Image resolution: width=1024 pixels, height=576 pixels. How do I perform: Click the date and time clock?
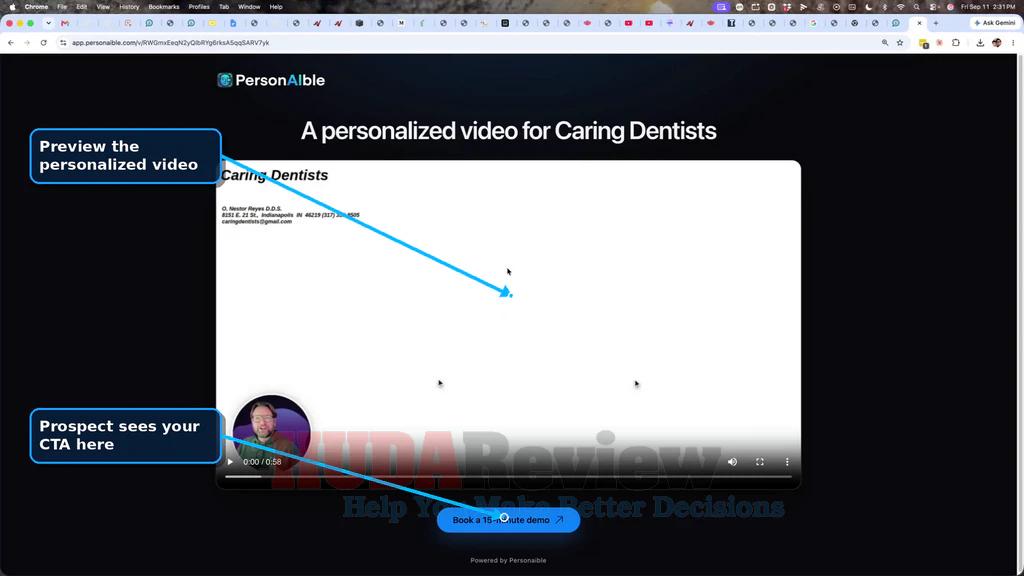click(988, 7)
